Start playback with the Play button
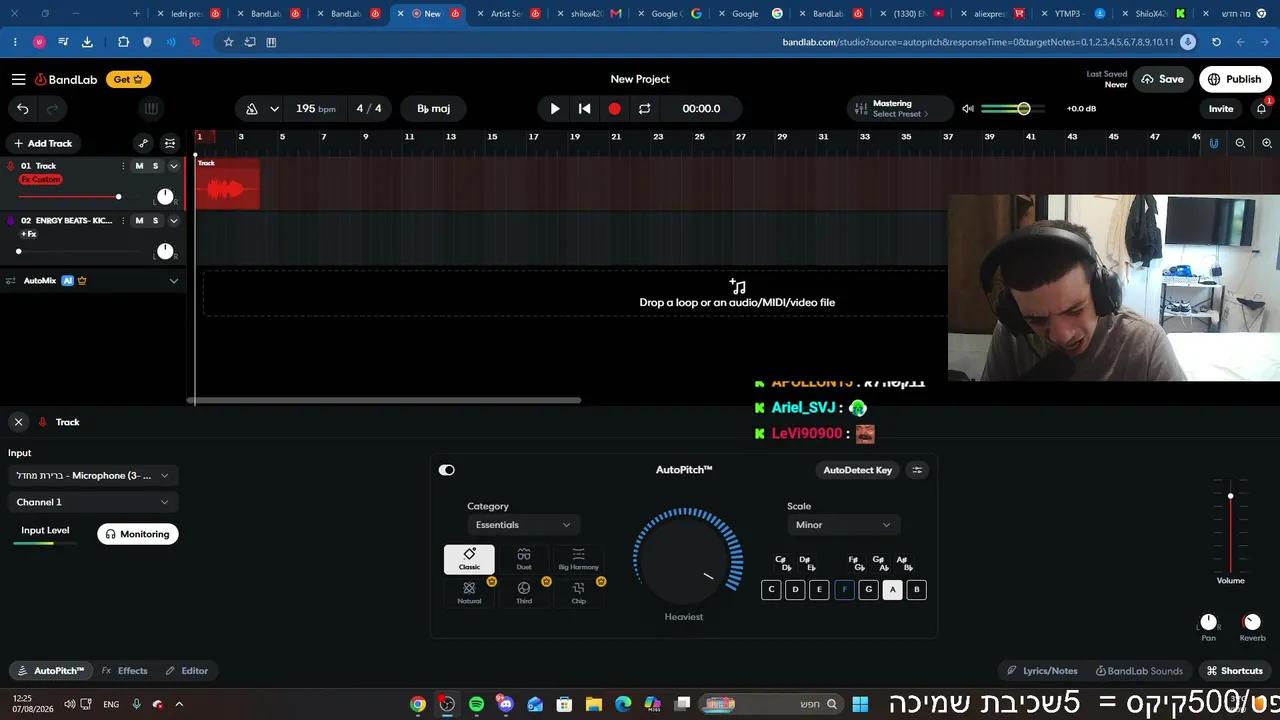 click(555, 109)
